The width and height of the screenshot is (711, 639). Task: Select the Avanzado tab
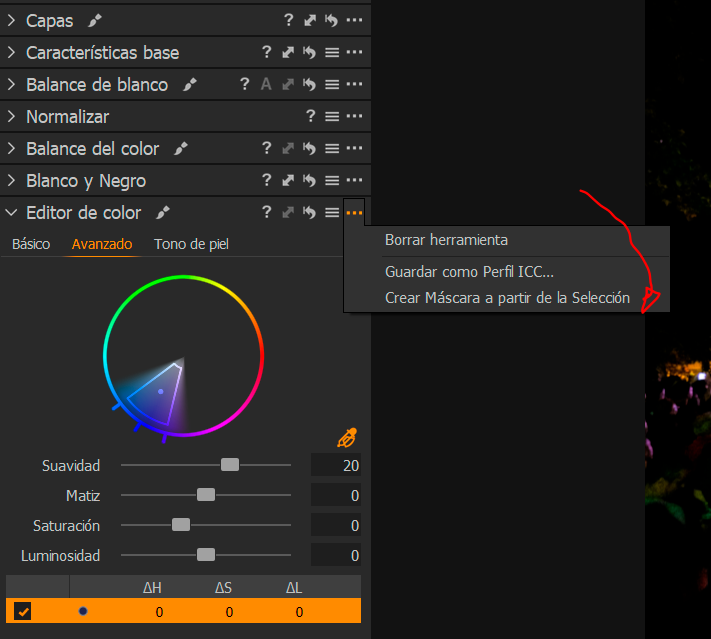tap(102, 244)
